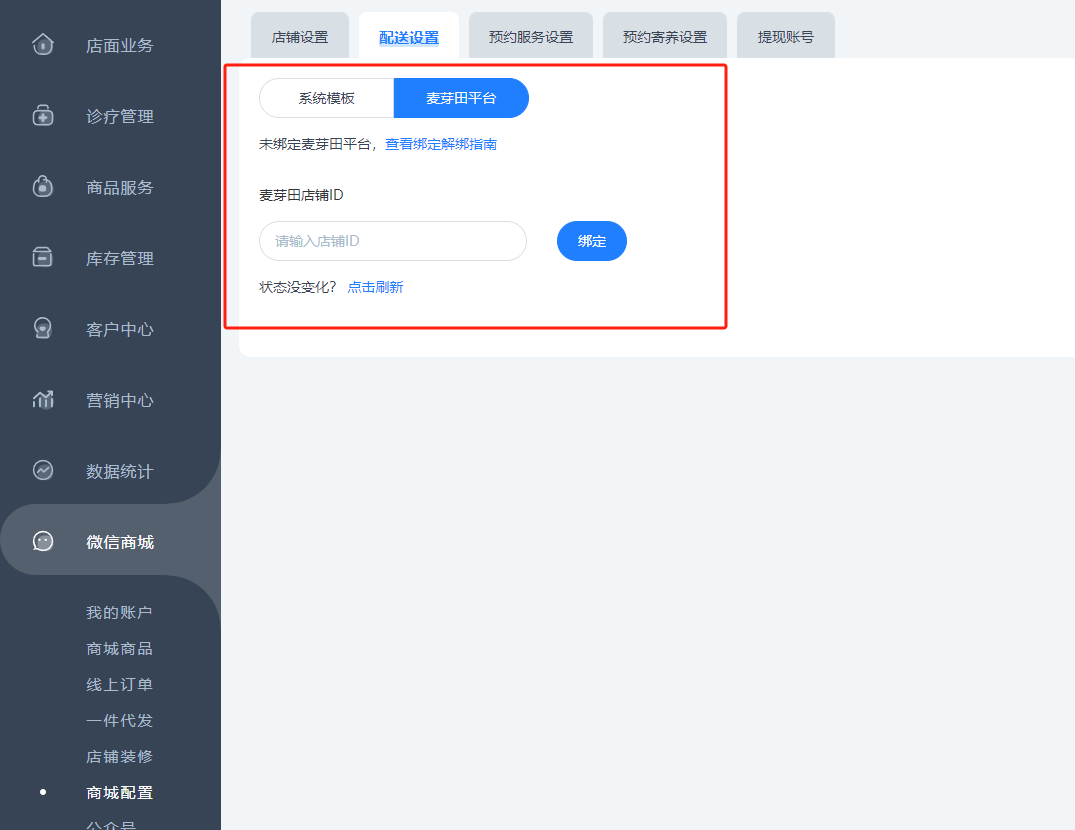The width and height of the screenshot is (1075, 830).
Task: Select the 麦芽田平台 option
Action: click(x=461, y=98)
